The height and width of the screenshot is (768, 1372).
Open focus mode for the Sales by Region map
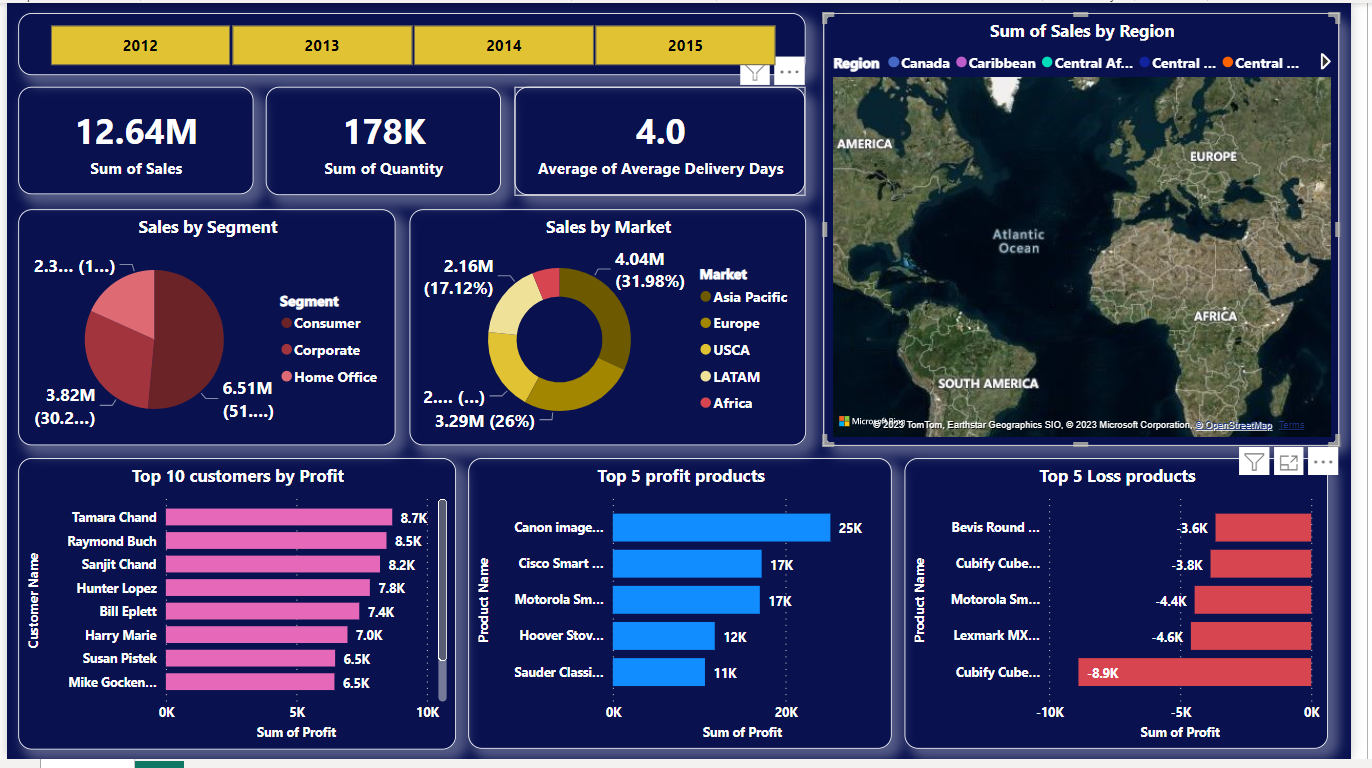(1288, 461)
